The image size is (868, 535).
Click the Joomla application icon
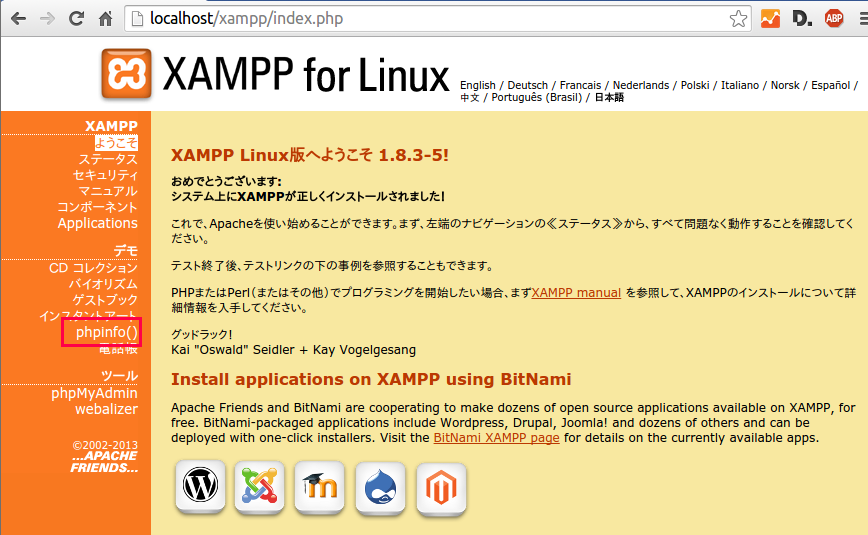[x=260, y=486]
